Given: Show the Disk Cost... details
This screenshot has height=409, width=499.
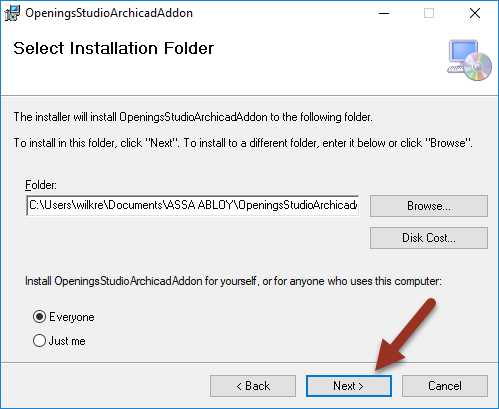Looking at the screenshot, I should [429, 238].
